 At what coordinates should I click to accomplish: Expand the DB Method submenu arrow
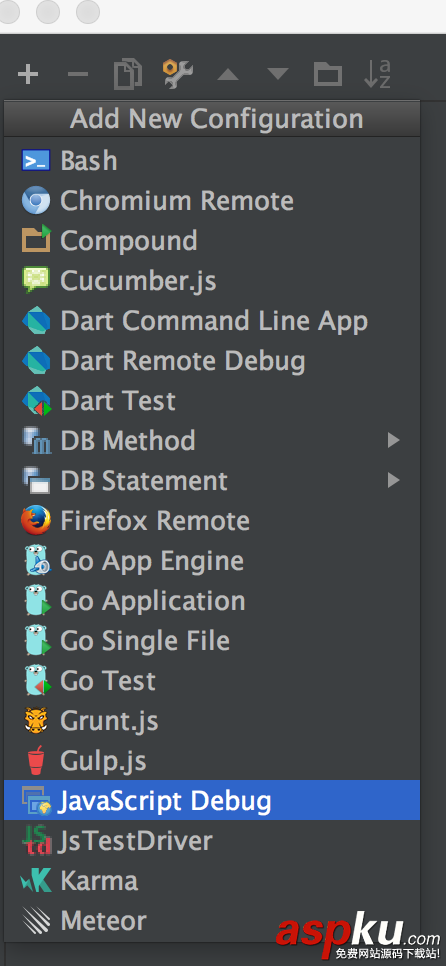point(393,440)
